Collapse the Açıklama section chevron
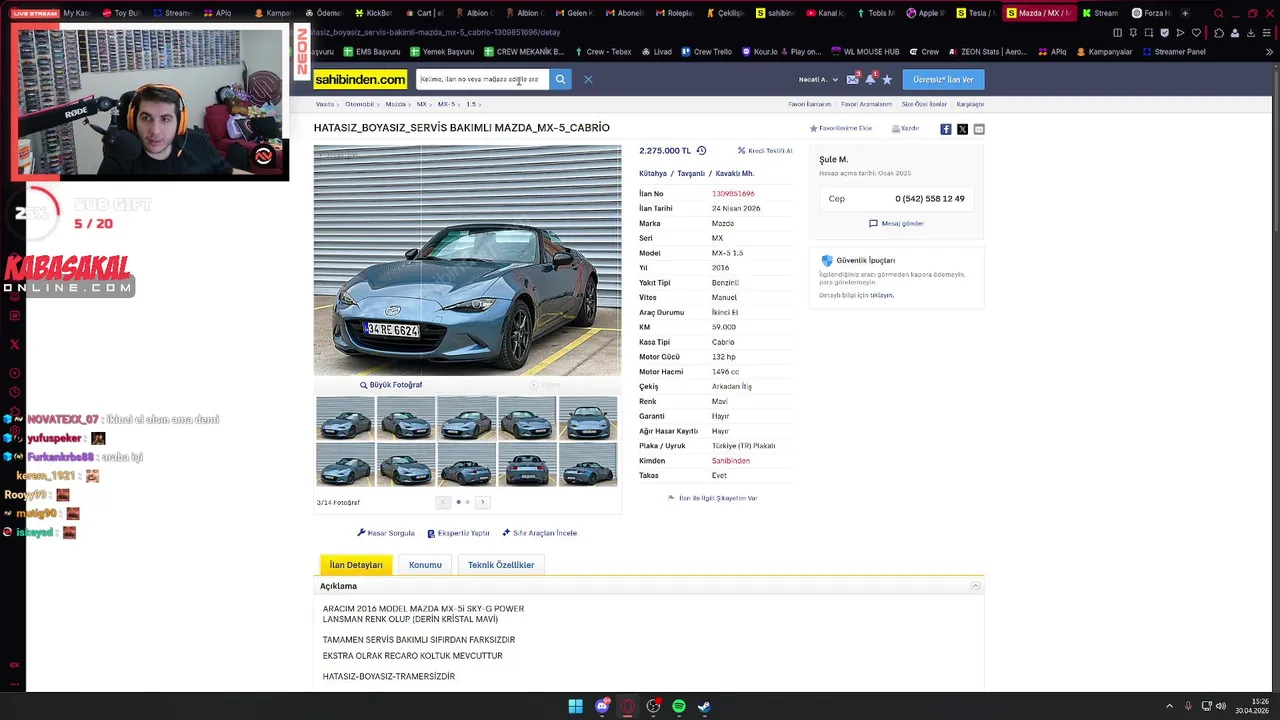Image resolution: width=1280 pixels, height=720 pixels. (x=975, y=586)
